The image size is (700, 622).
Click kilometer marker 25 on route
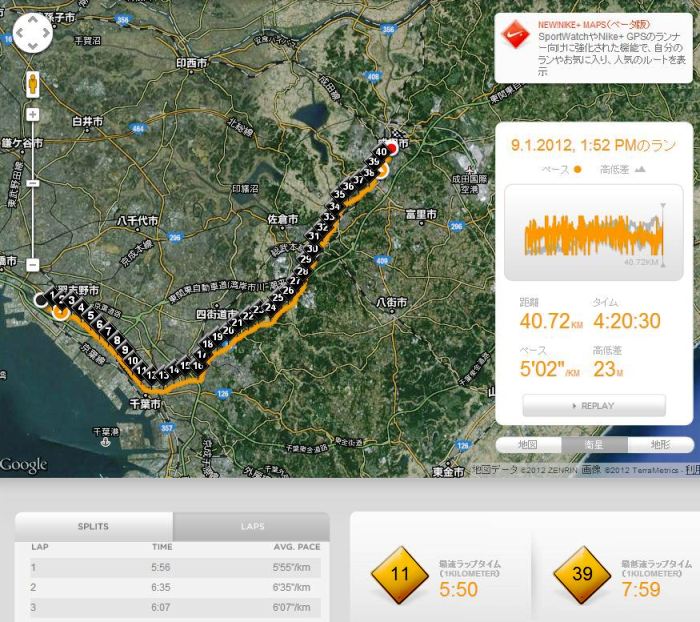point(278,297)
